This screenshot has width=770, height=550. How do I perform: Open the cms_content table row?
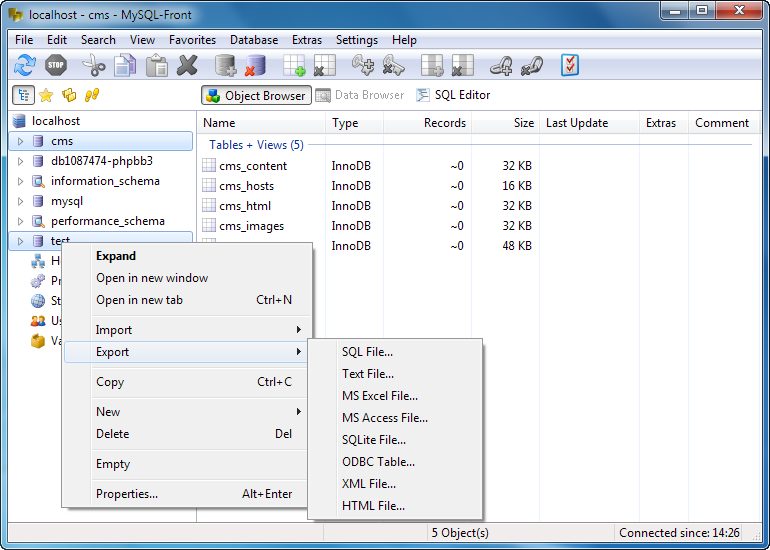click(253, 166)
